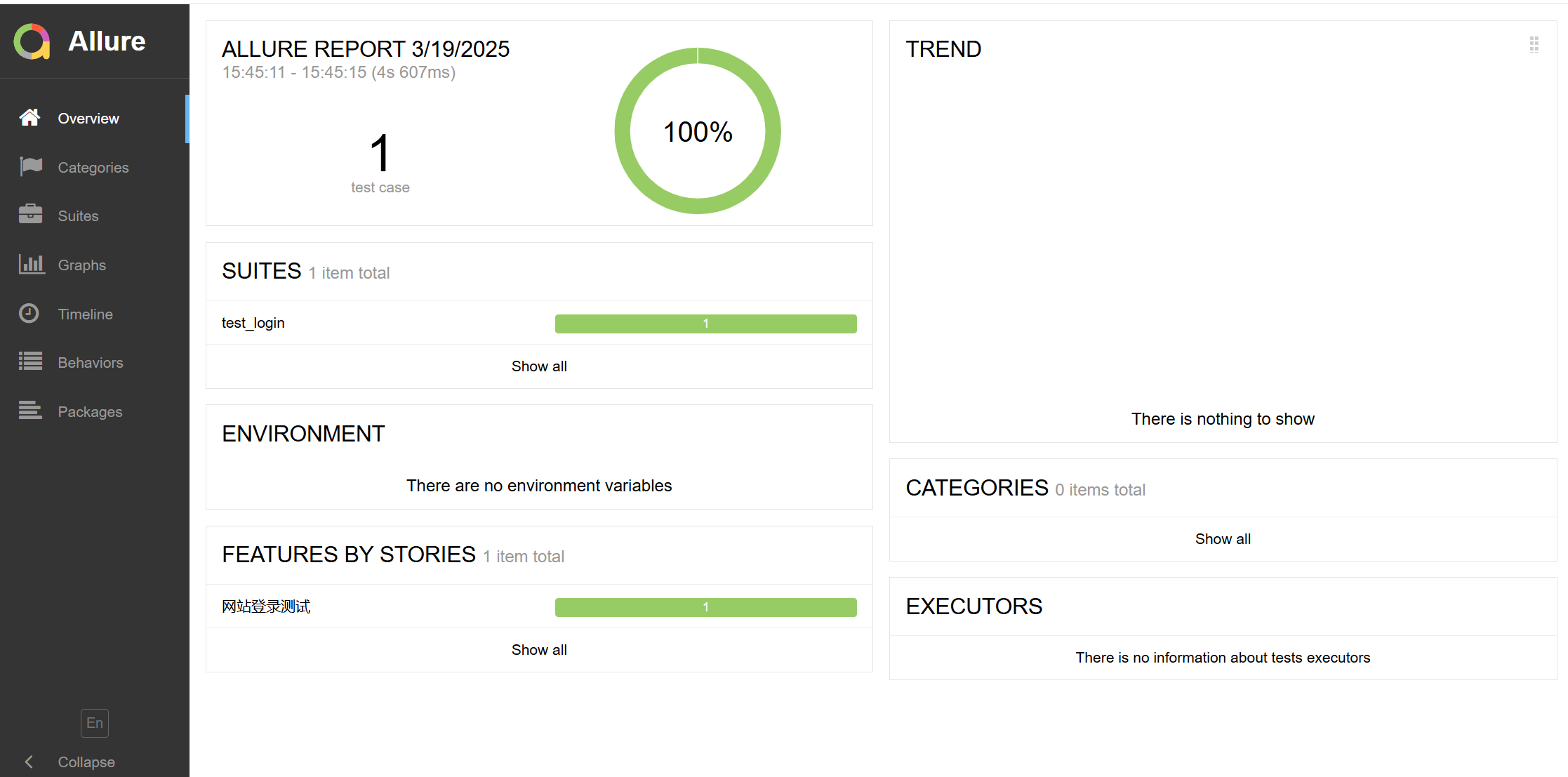Viewport: 1568px width, 777px height.
Task: Show all items in the Suites widget
Action: pos(539,366)
